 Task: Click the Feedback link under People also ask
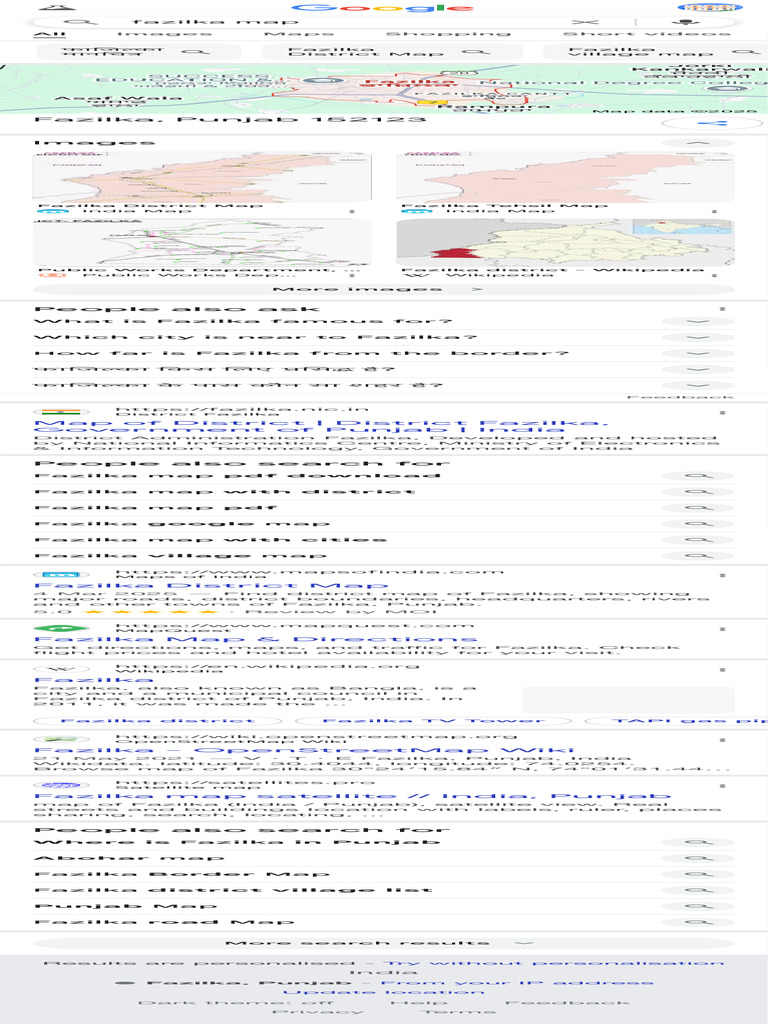(680, 397)
